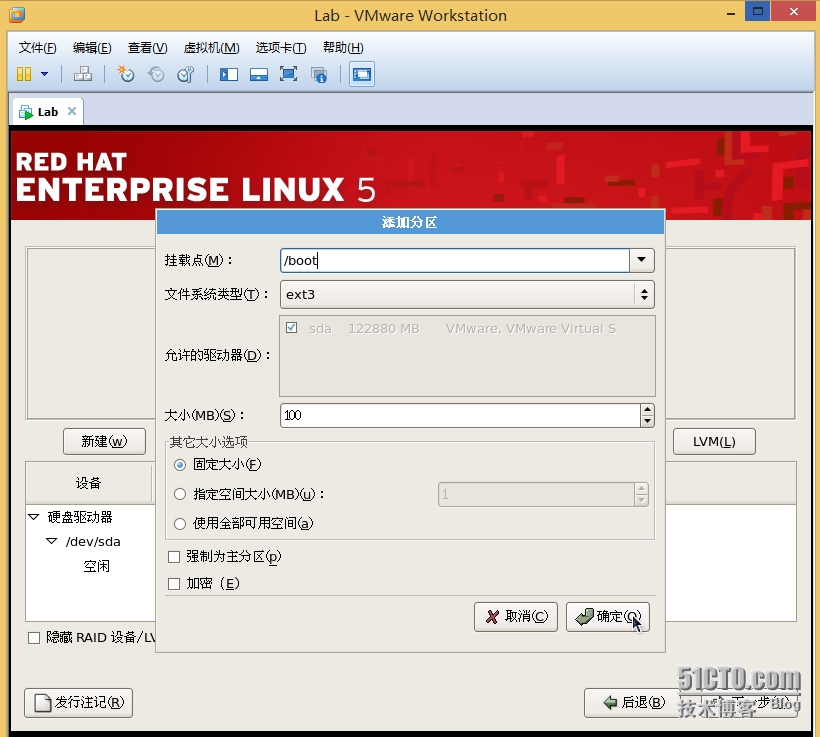Image resolution: width=820 pixels, height=737 pixels.
Task: Click the VMware Workstation title bar icon
Action: coord(17,15)
